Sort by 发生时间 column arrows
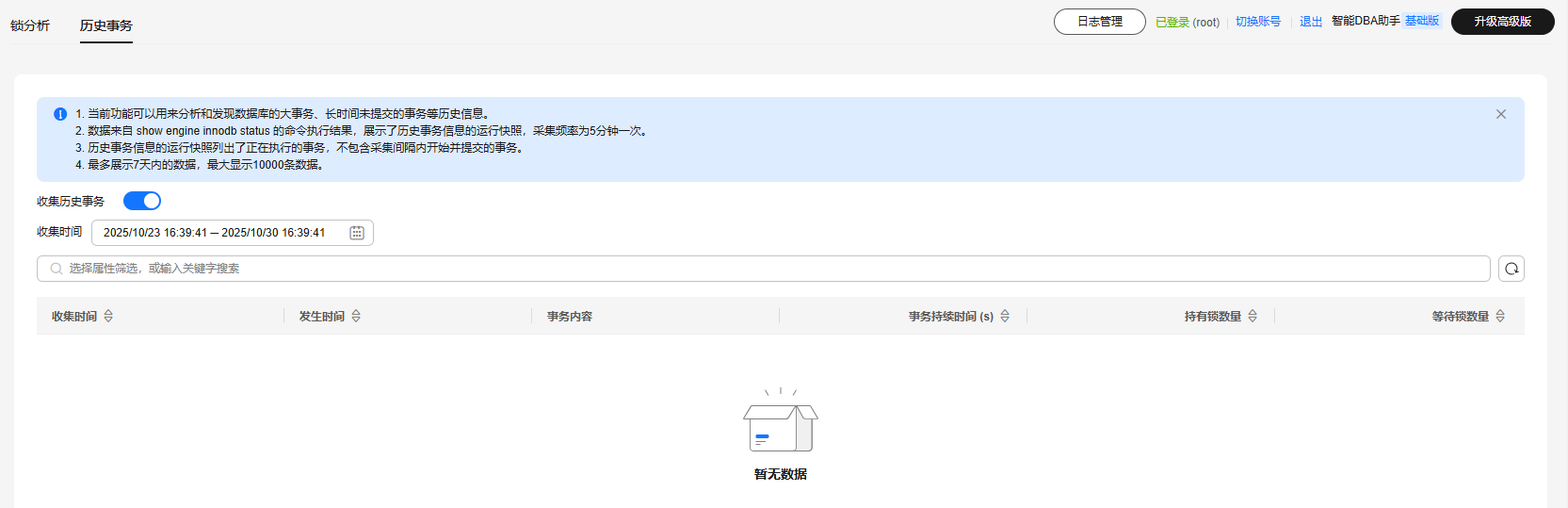The image size is (1568, 508). click(356, 317)
